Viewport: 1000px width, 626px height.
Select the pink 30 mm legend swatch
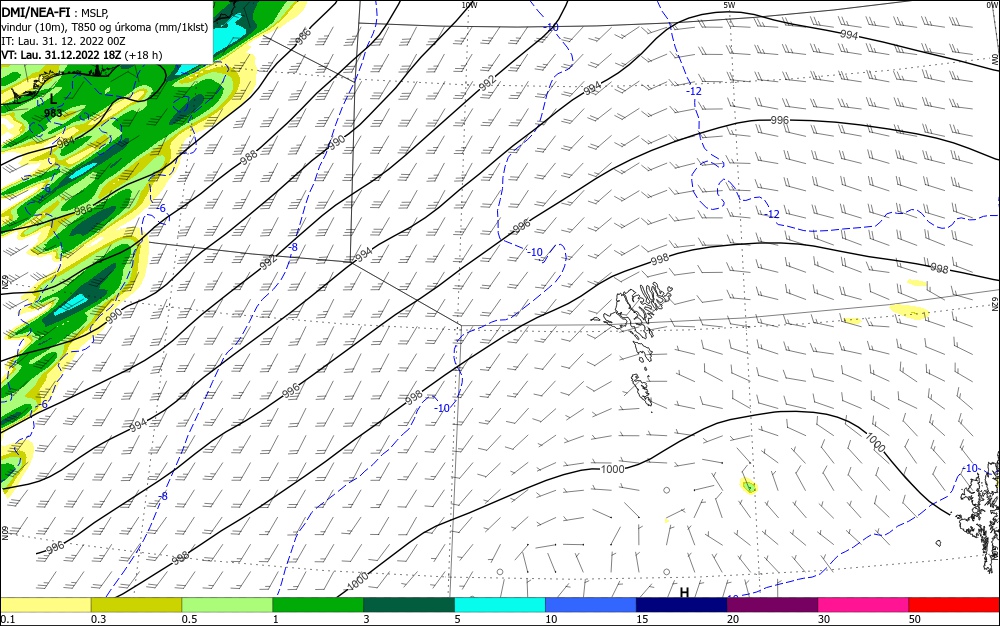[864, 606]
